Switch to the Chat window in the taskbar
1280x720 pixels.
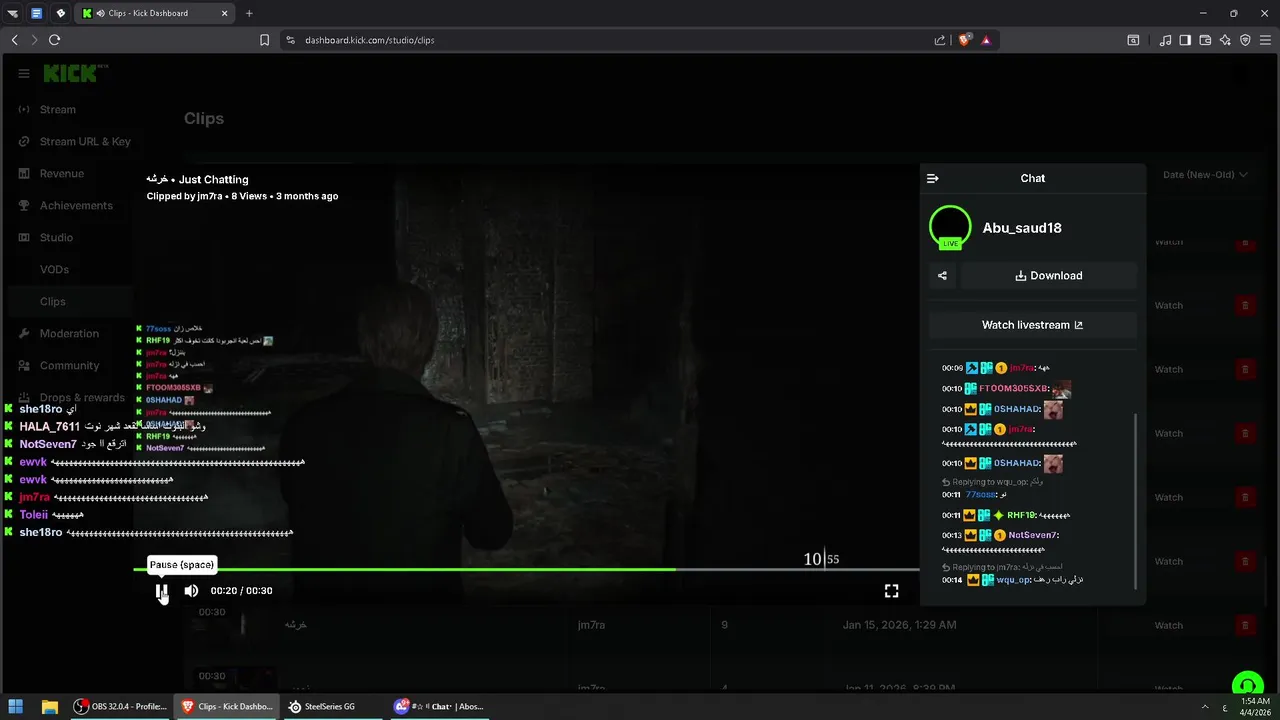(438, 707)
